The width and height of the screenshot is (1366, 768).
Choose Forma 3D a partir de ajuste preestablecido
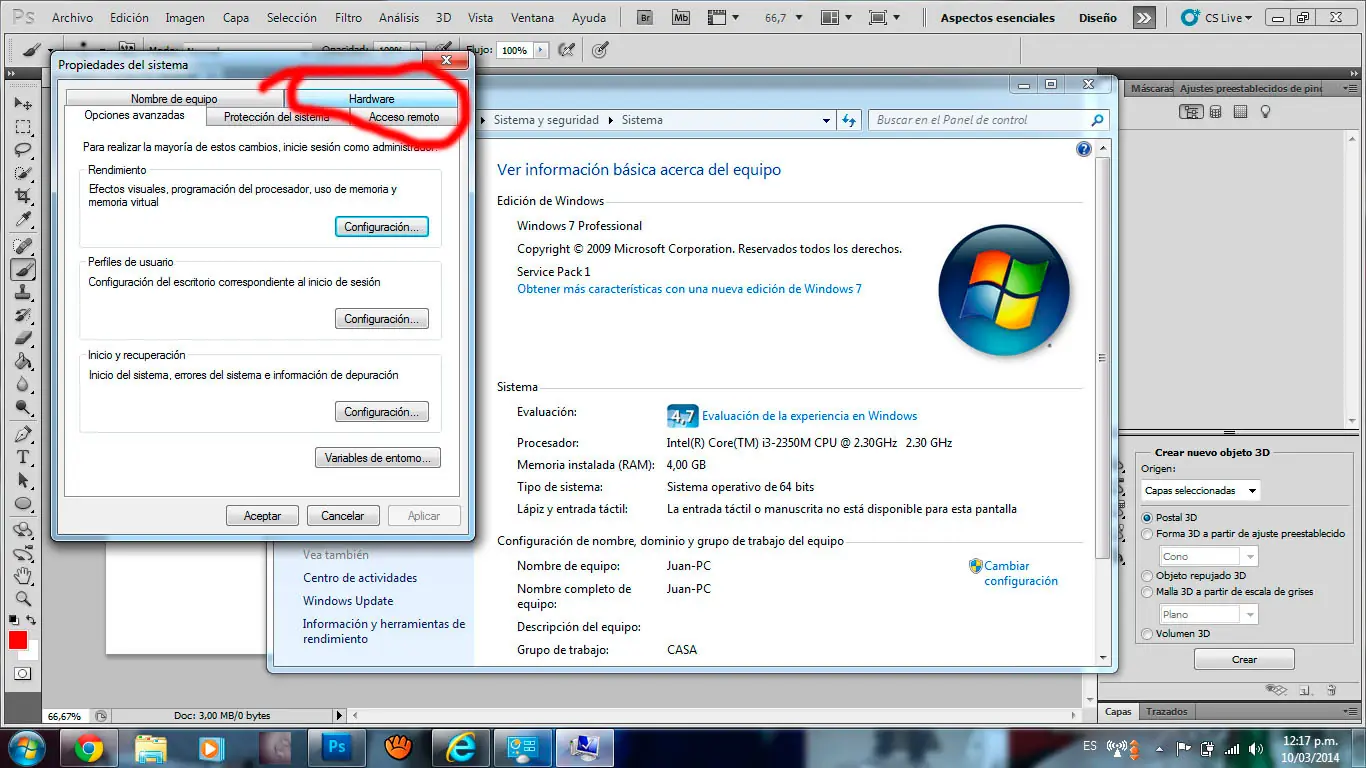(1243, 534)
